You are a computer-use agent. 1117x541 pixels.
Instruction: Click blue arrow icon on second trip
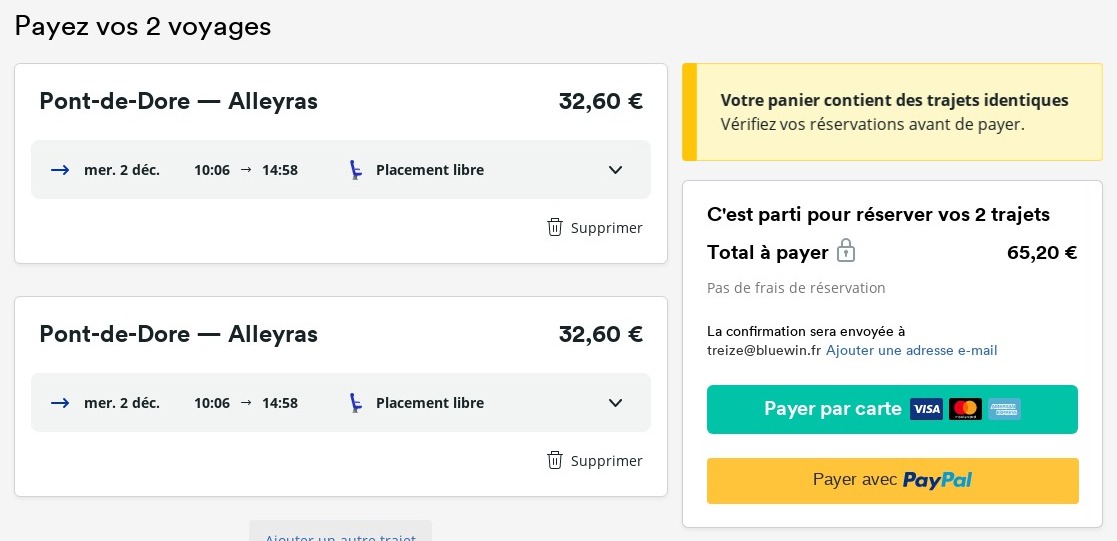(61, 403)
